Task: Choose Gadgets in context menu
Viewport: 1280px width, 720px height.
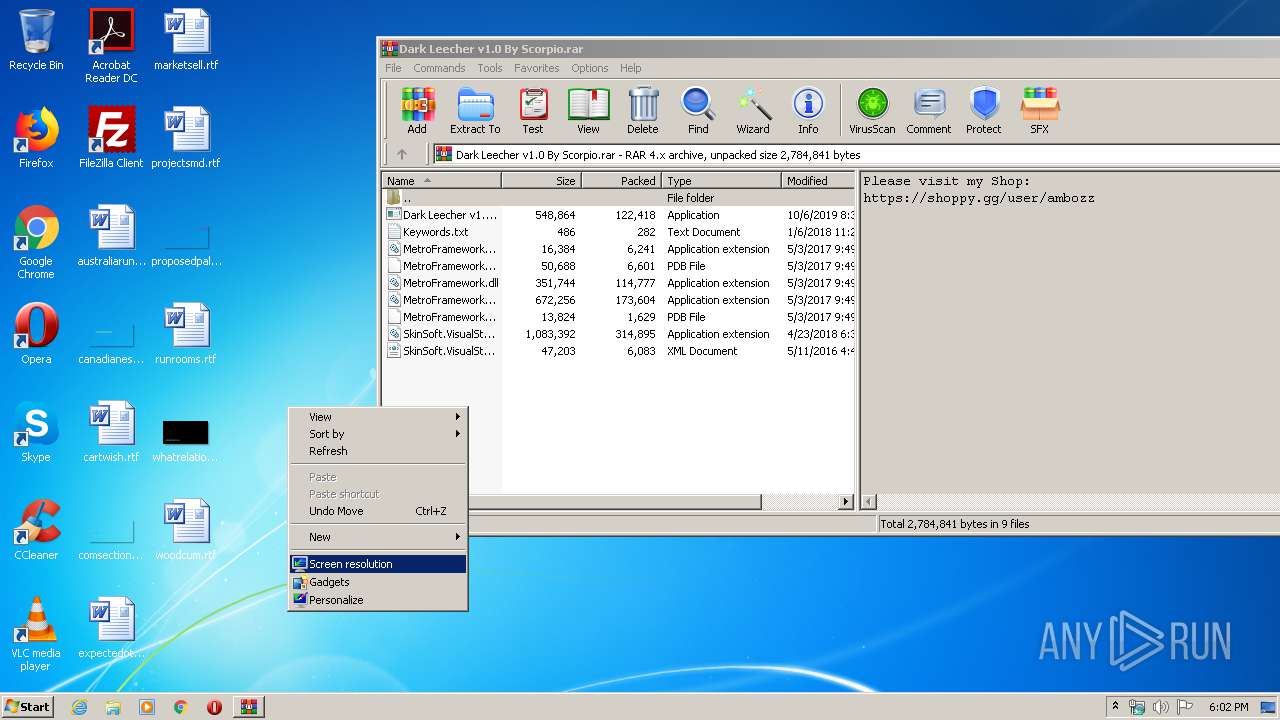Action: [x=378, y=582]
